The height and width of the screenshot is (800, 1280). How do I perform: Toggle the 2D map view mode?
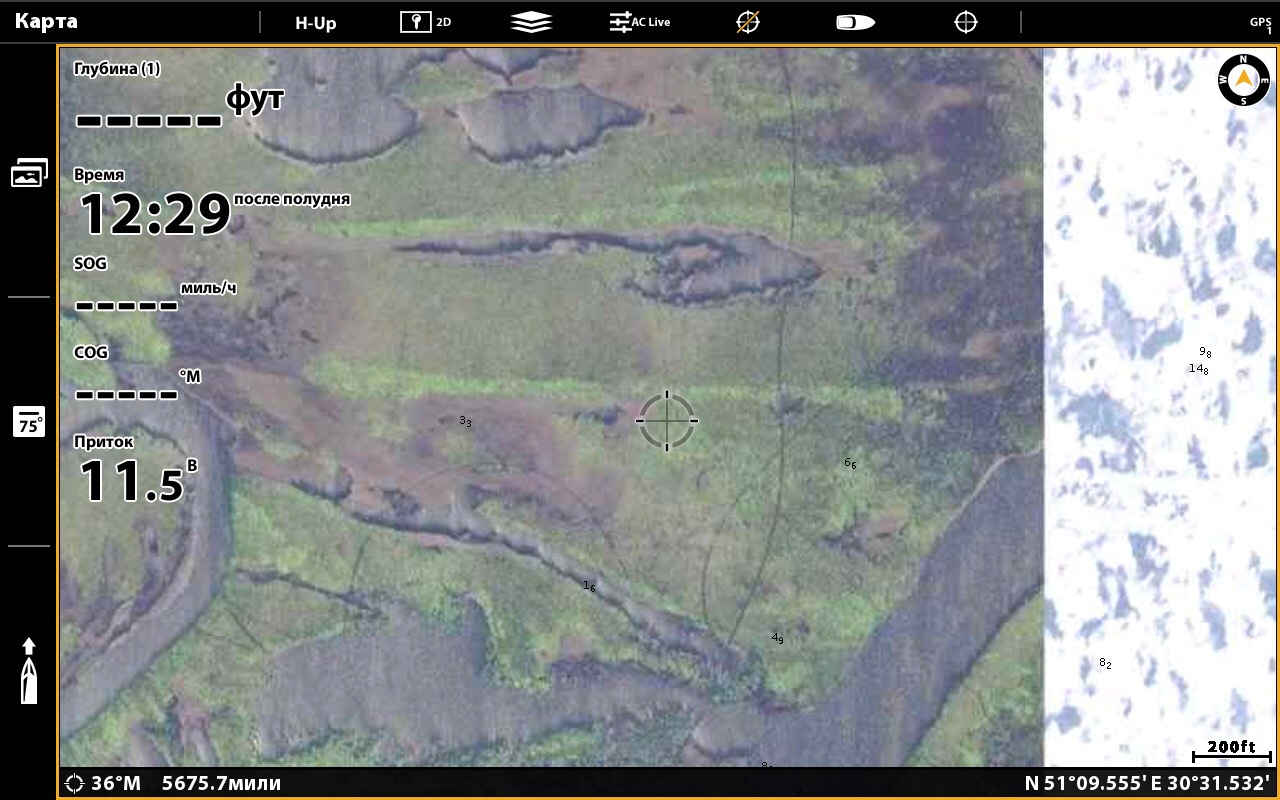click(x=425, y=22)
